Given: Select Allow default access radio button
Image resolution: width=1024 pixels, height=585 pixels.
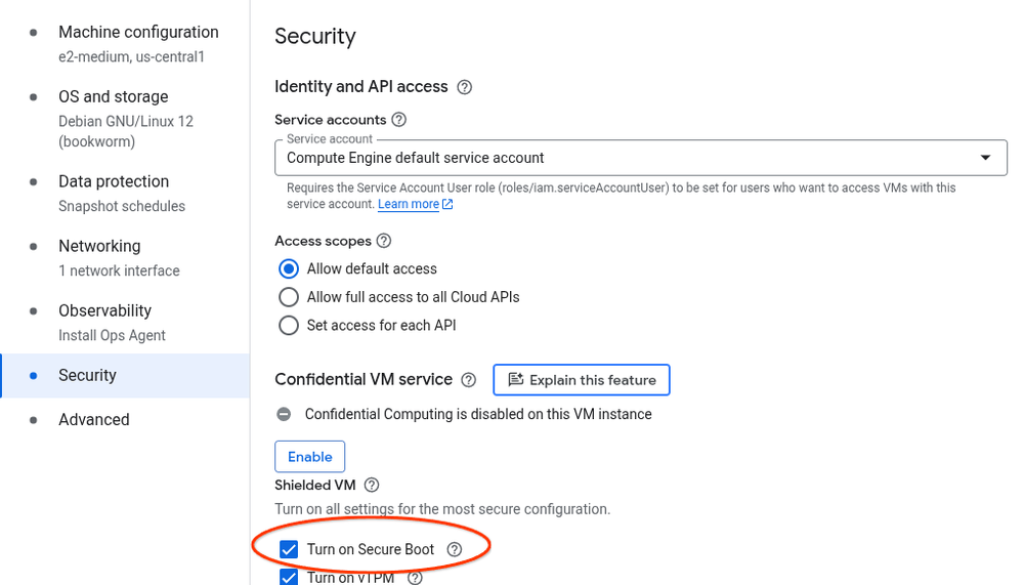Looking at the screenshot, I should [x=289, y=269].
